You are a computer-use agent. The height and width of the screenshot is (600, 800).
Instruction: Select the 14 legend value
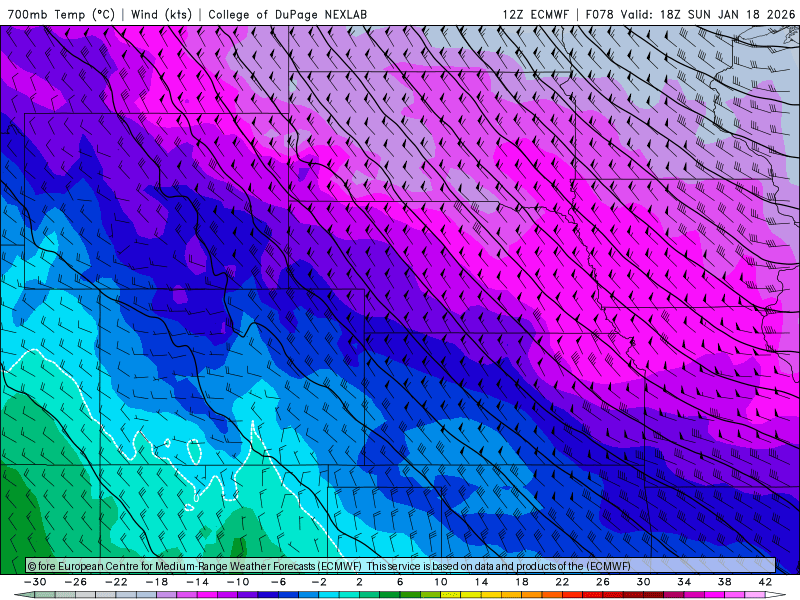tap(481, 582)
